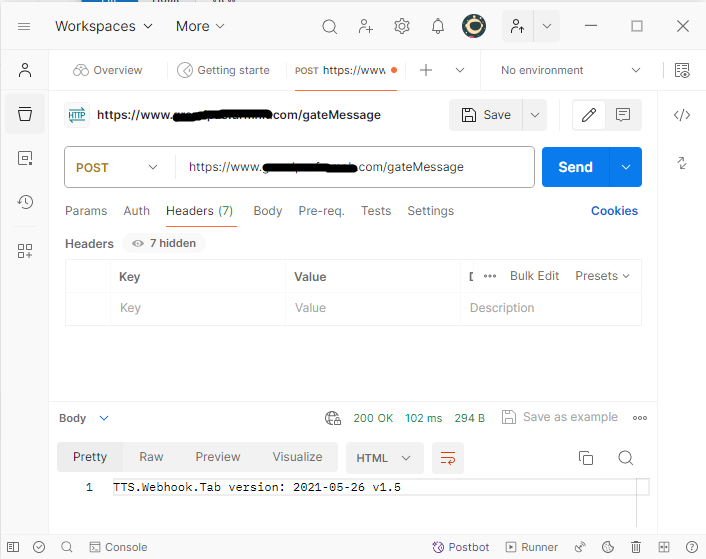
Task: Open notifications bell
Action: pos(438,27)
